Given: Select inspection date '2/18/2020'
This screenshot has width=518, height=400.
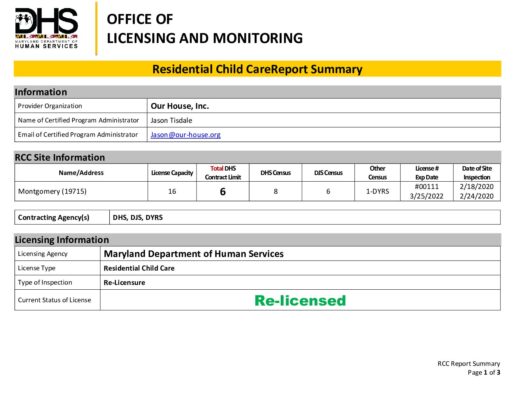Looking at the screenshot, I should point(477,186).
